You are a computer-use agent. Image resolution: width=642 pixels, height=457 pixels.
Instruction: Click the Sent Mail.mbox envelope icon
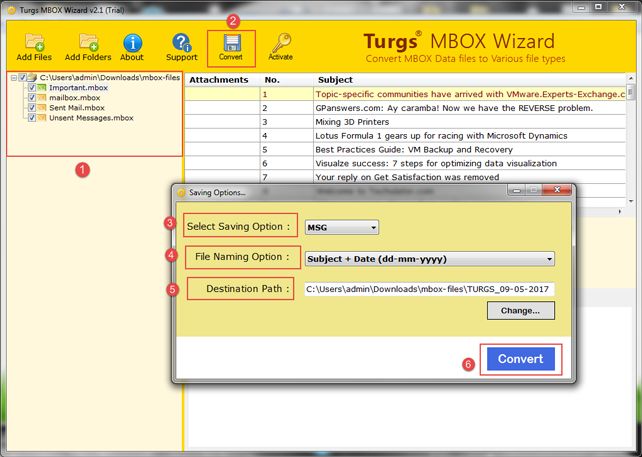tap(42, 108)
